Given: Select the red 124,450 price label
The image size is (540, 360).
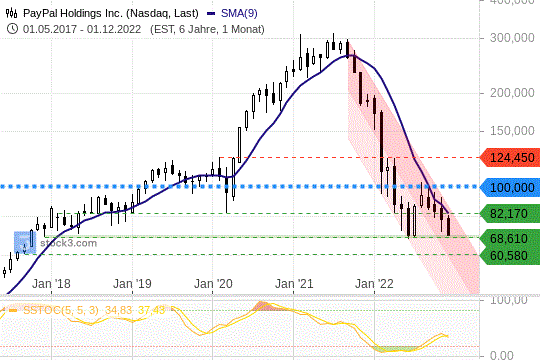Looking at the screenshot, I should coord(510,158).
